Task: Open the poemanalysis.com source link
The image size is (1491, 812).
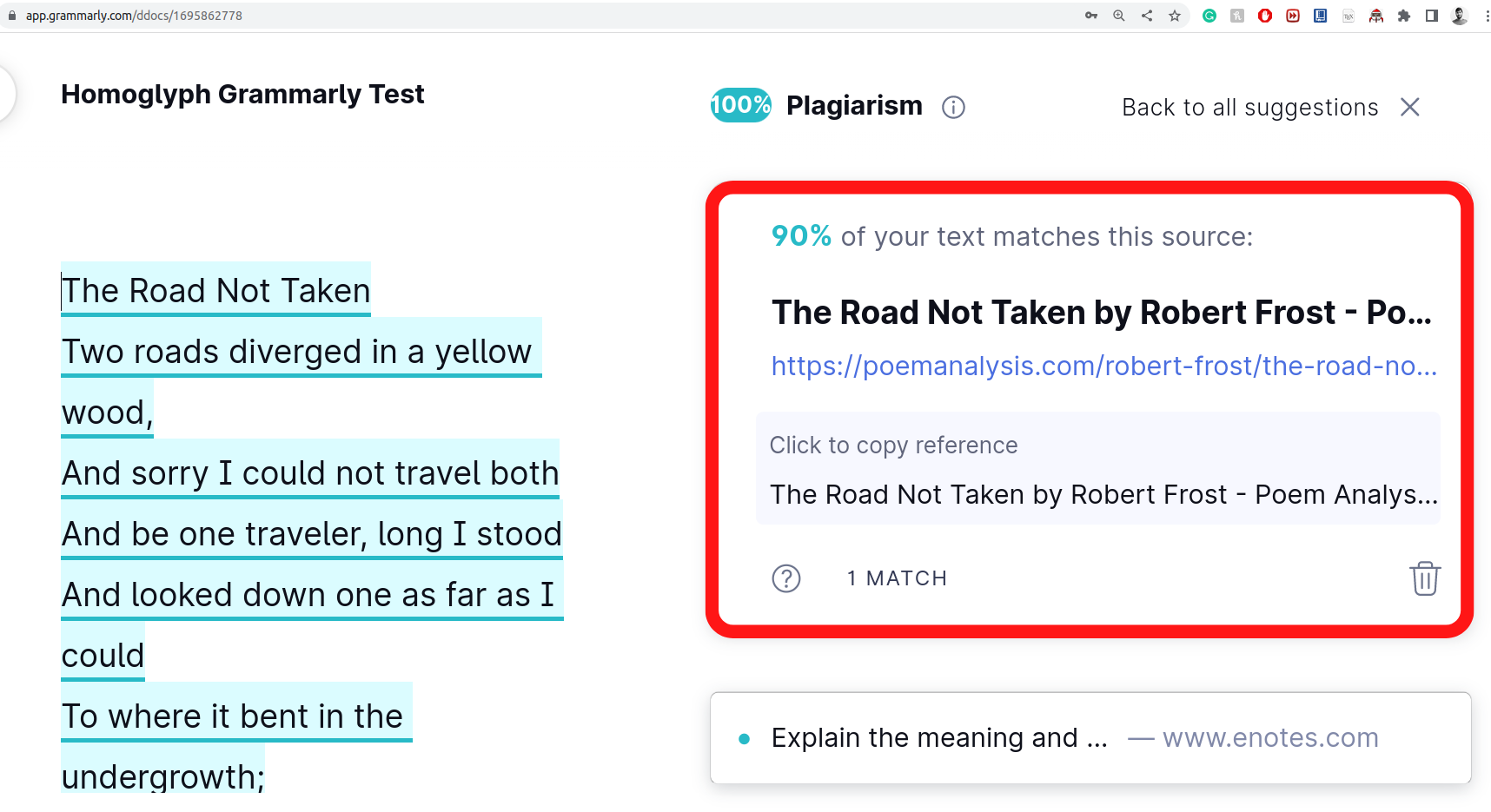Action: coord(1103,366)
